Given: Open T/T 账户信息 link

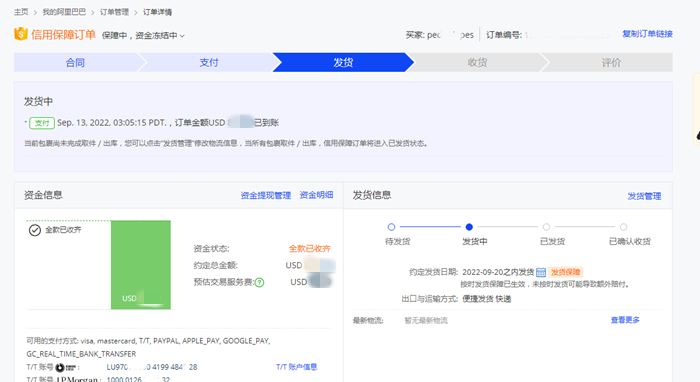Looking at the screenshot, I should pos(296,367).
